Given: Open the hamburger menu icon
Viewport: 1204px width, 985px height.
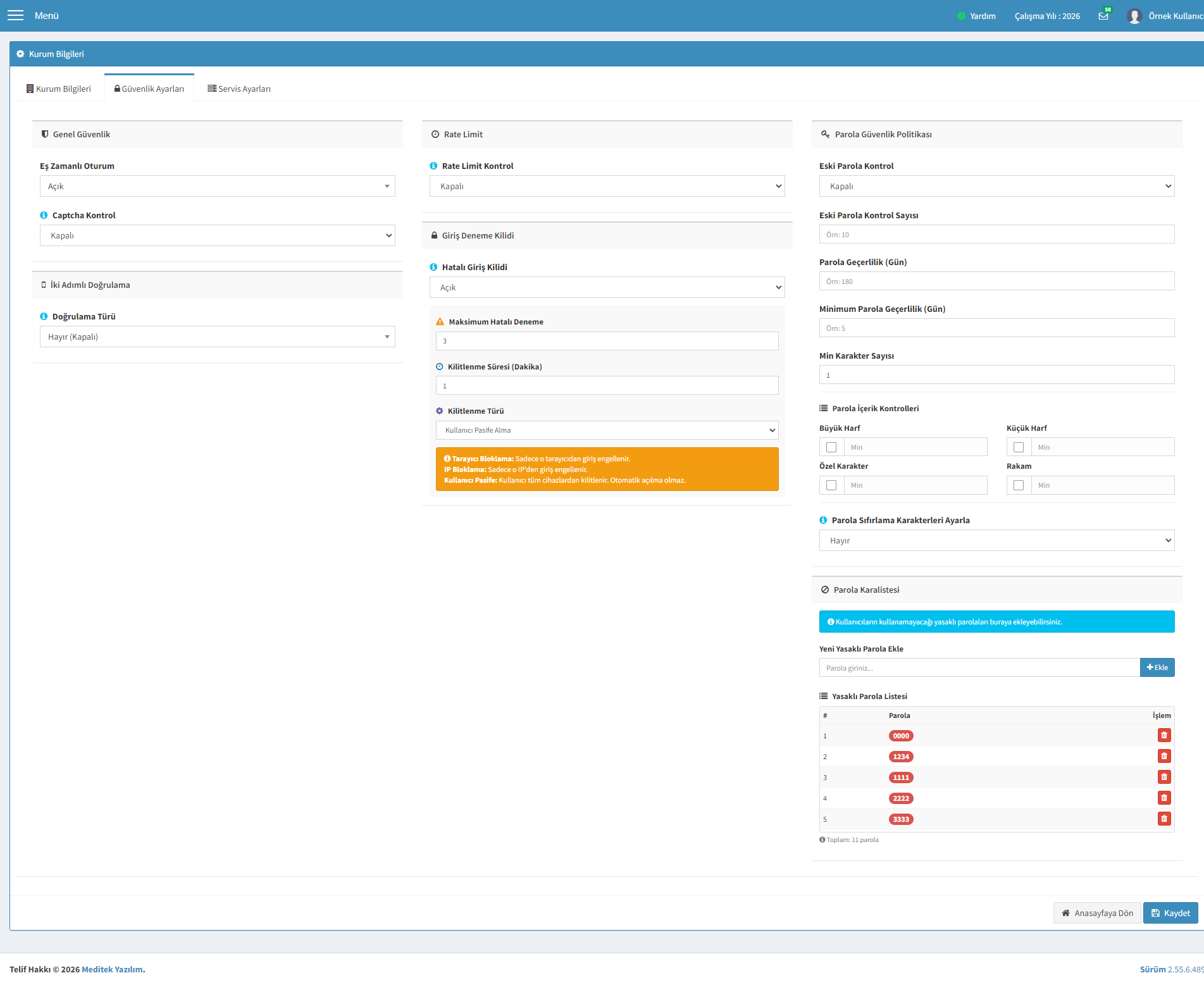Looking at the screenshot, I should [15, 15].
